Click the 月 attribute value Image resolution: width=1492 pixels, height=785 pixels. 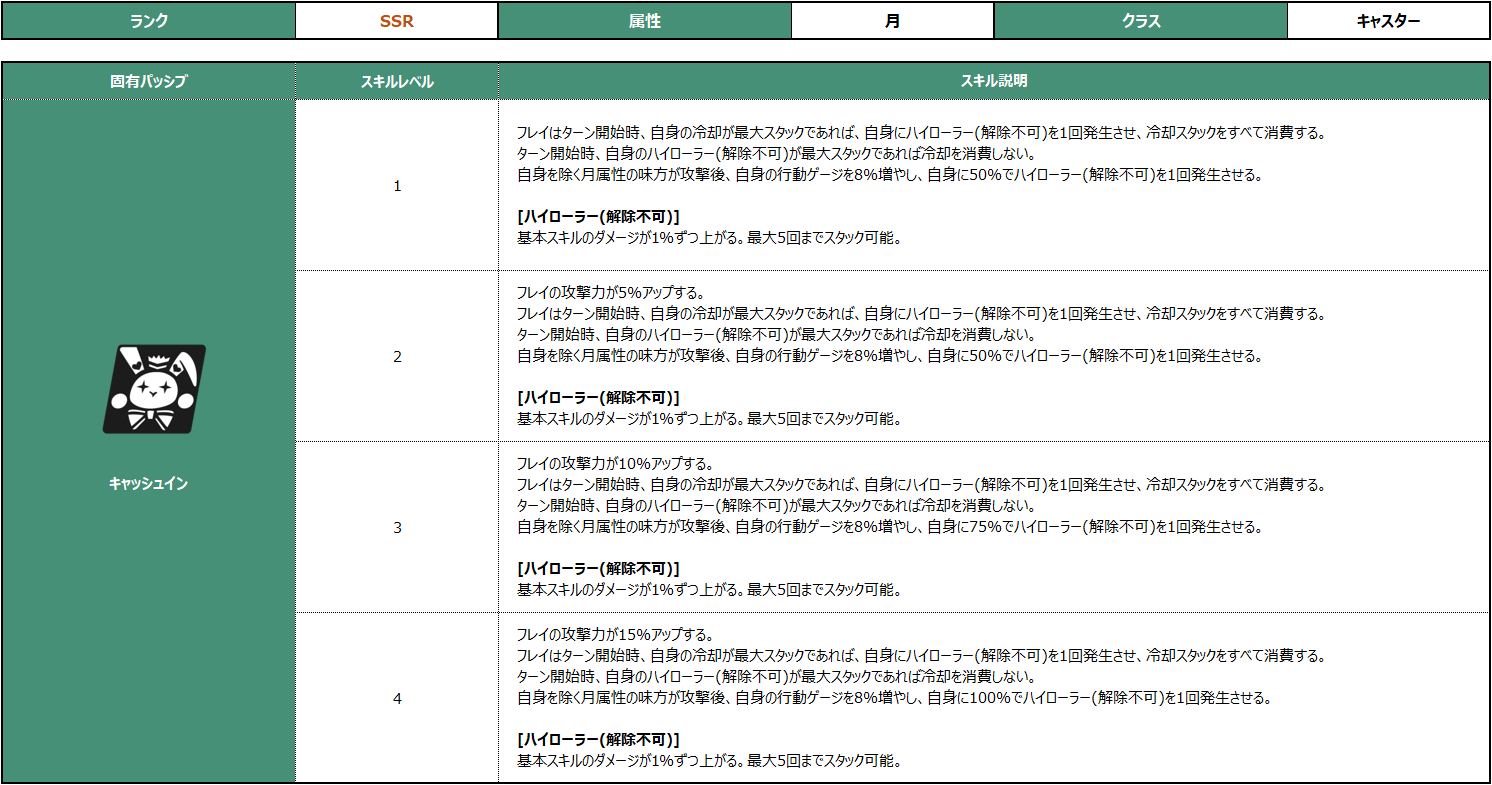[892, 21]
